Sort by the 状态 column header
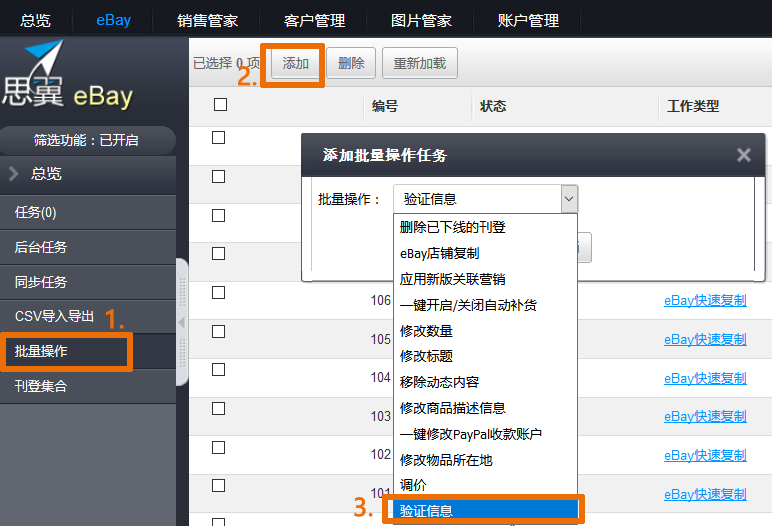The height and width of the screenshot is (526, 772). [493, 106]
